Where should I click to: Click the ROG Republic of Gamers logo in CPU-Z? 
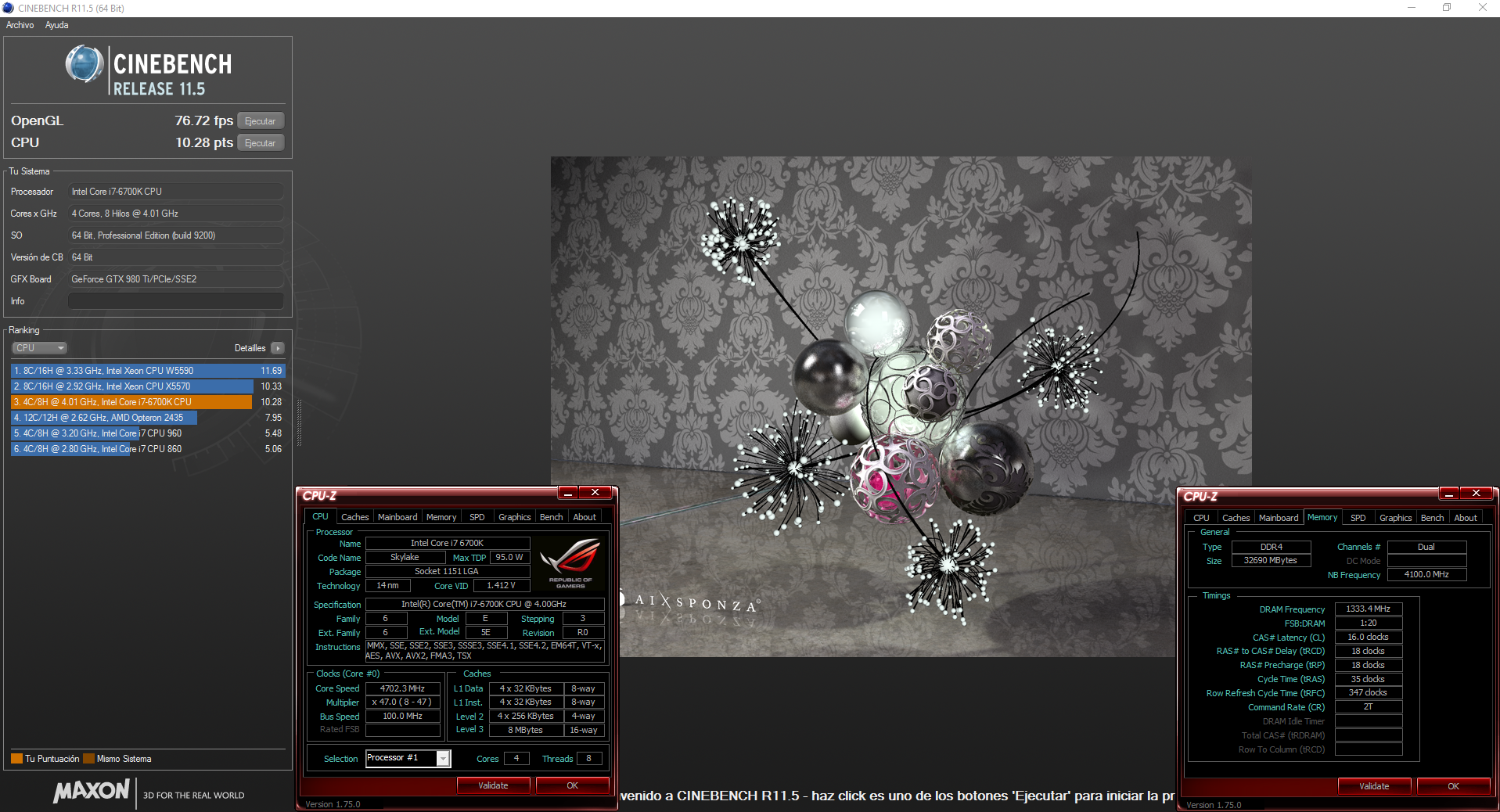(570, 562)
